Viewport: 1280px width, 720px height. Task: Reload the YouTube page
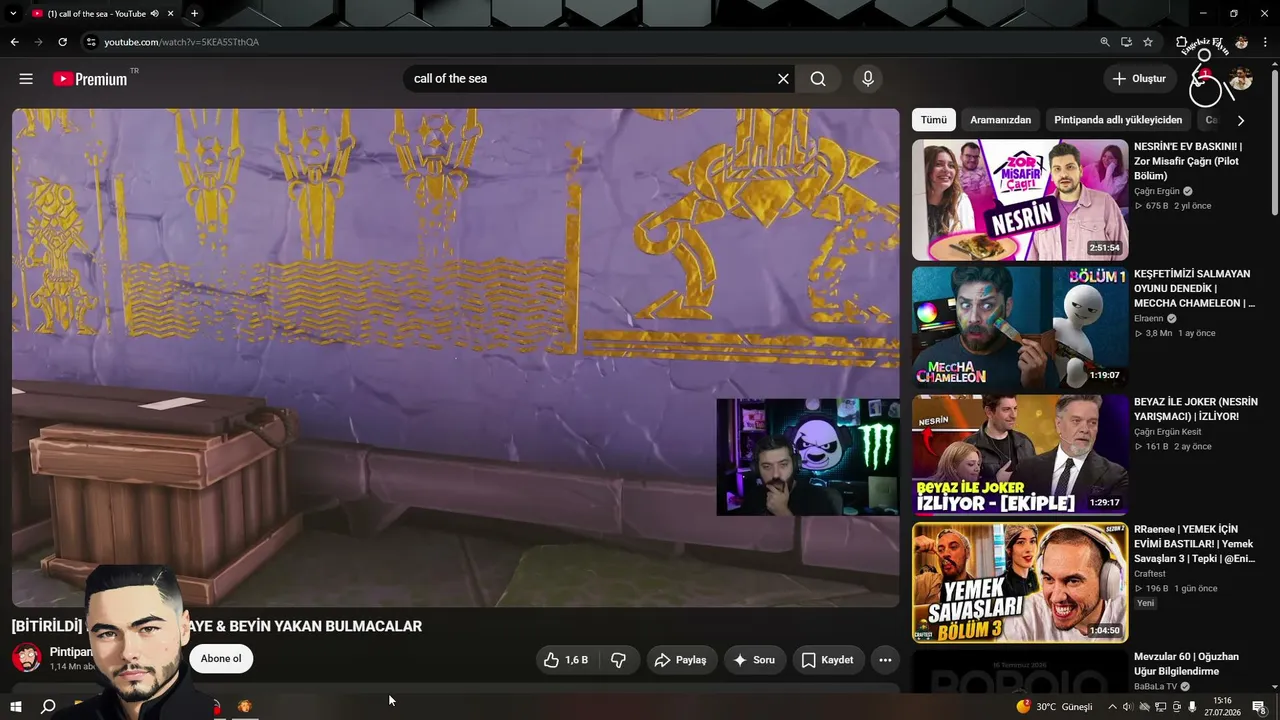62,42
